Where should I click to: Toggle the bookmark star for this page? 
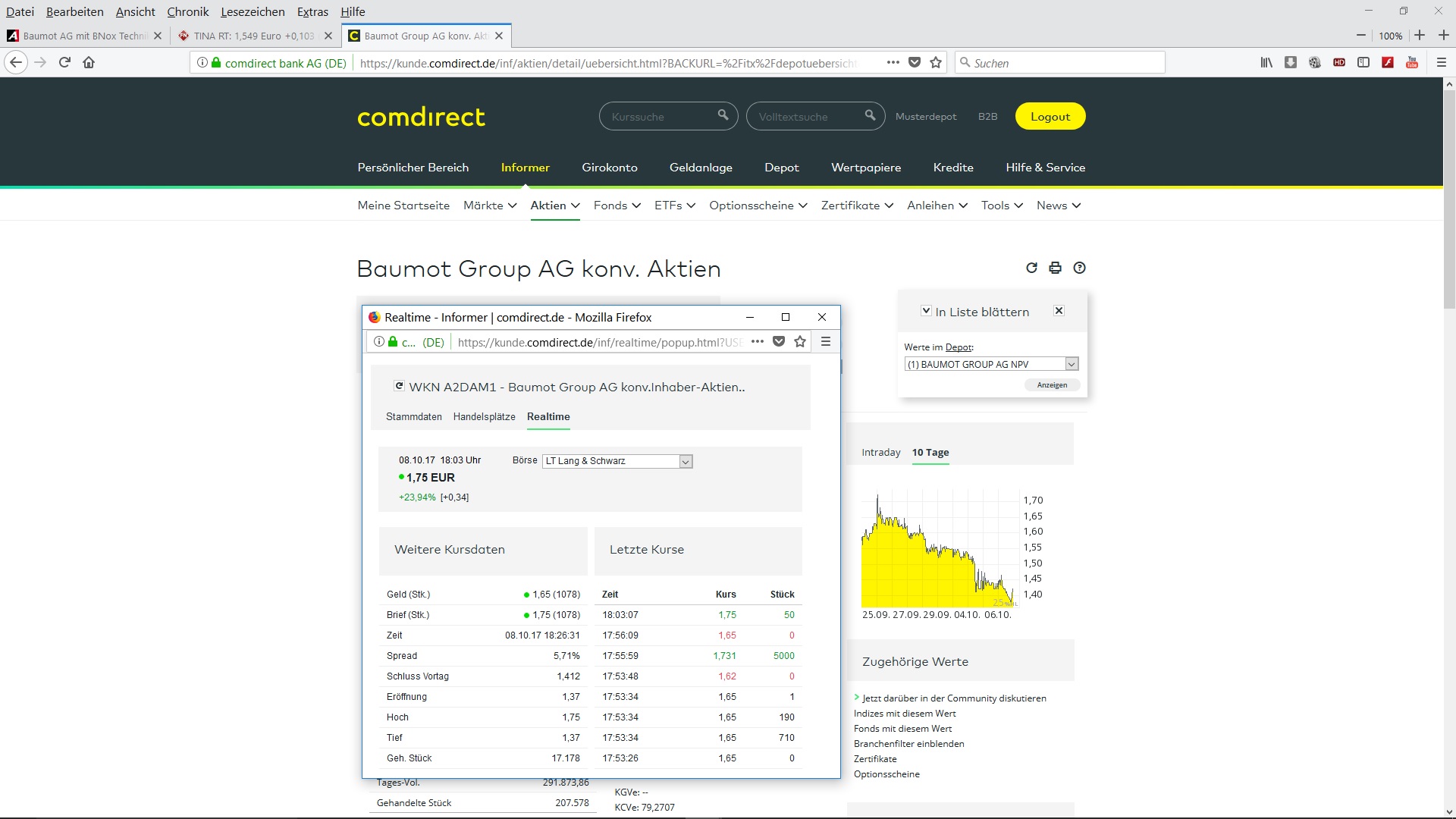coord(936,63)
